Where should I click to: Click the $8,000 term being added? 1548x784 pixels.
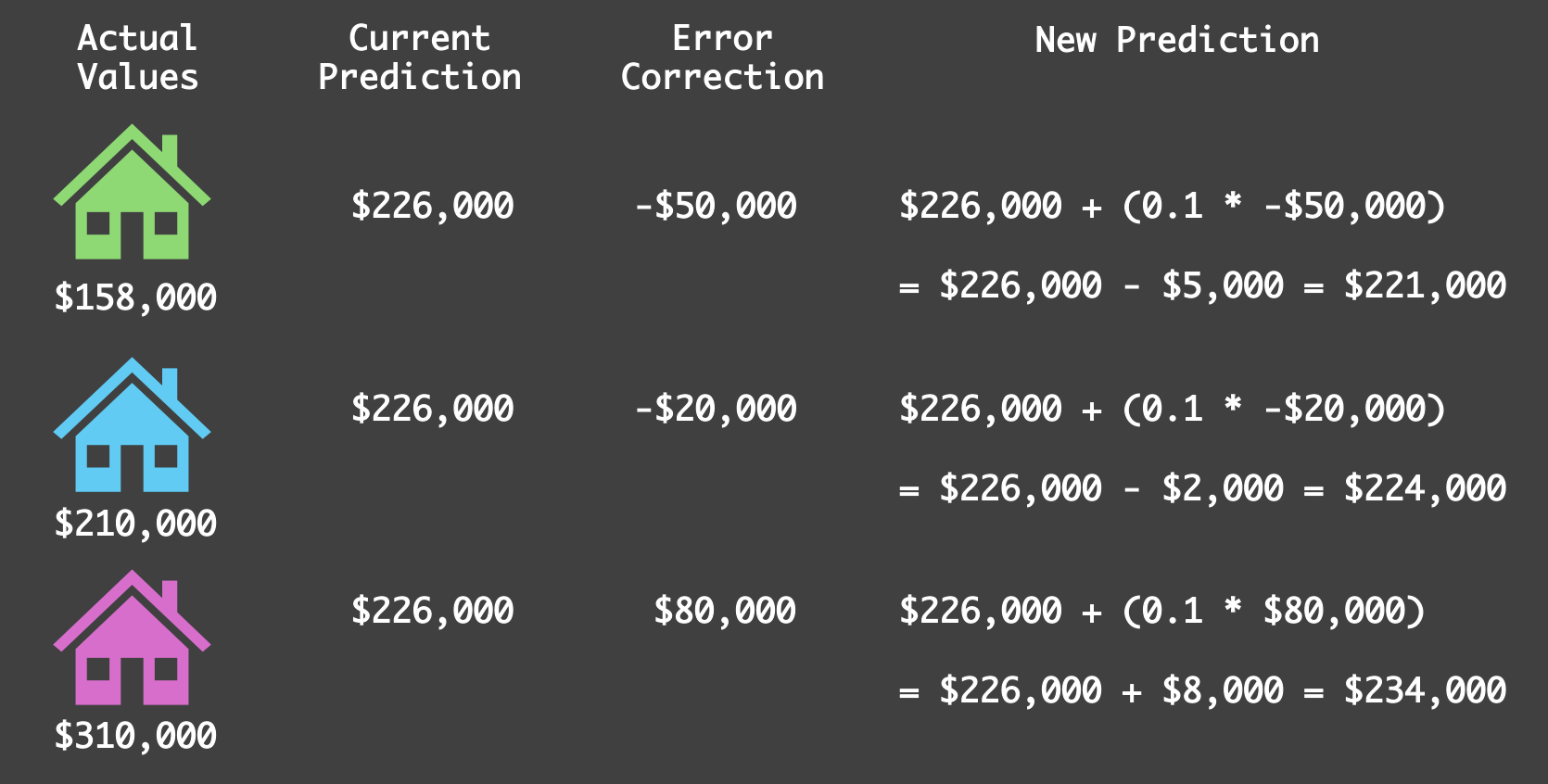click(1223, 690)
